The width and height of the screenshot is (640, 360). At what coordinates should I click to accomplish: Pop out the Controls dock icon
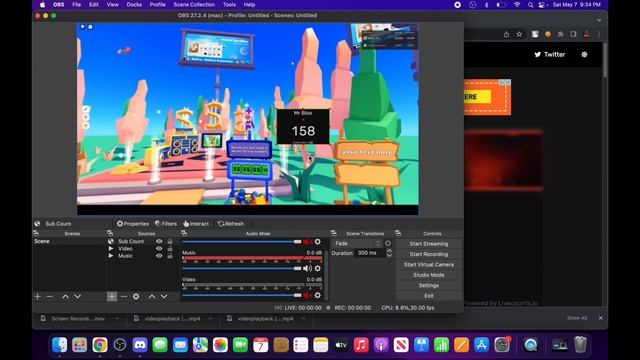(398, 233)
